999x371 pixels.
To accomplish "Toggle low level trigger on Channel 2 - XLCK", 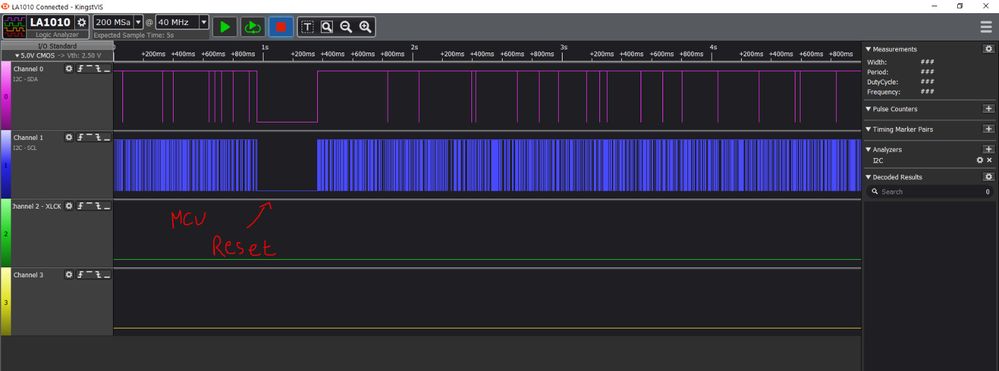I will pyautogui.click(x=107, y=206).
